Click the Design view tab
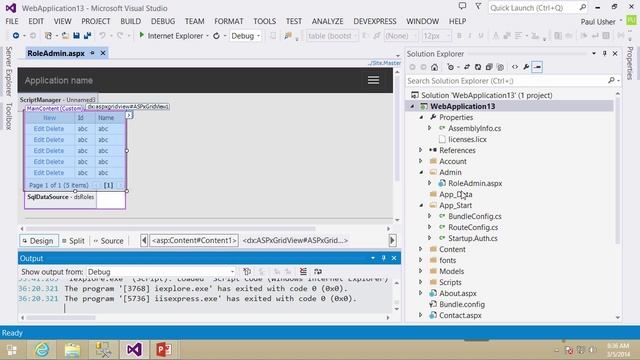Image resolution: width=640 pixels, height=360 pixels. coord(38,241)
